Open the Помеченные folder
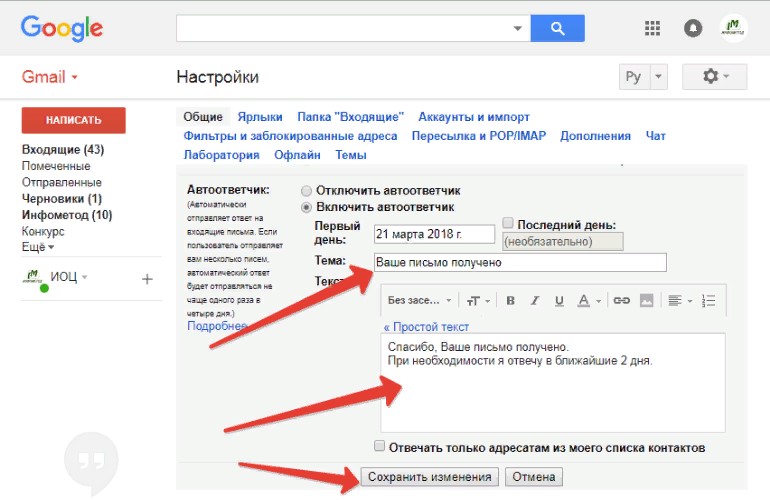 click(56, 166)
